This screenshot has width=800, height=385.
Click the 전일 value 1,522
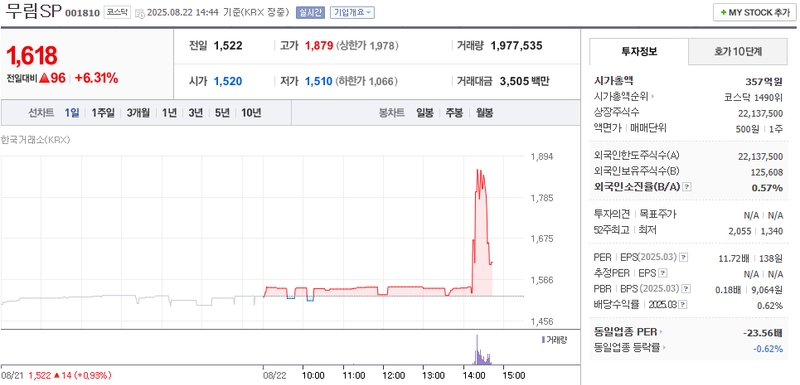click(228, 46)
